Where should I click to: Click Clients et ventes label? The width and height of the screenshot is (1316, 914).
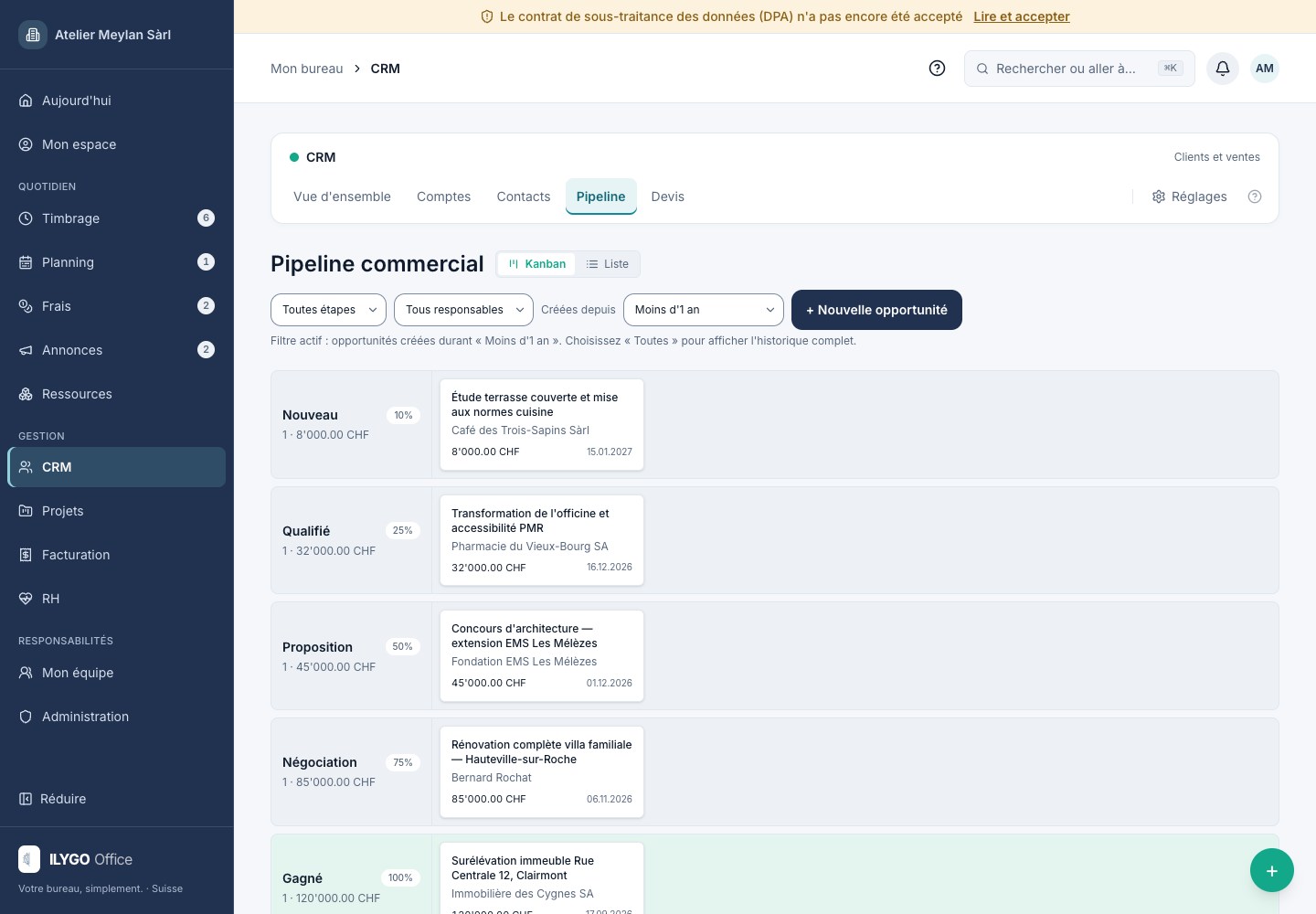click(x=1216, y=157)
